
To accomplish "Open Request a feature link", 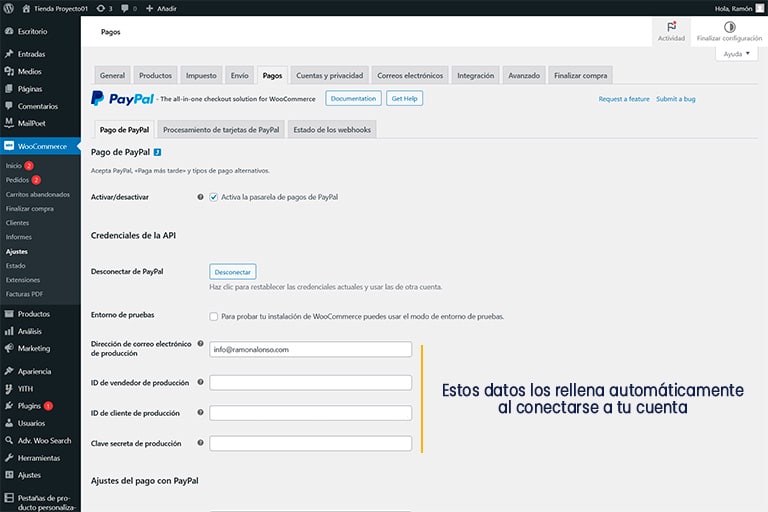I will 624,99.
